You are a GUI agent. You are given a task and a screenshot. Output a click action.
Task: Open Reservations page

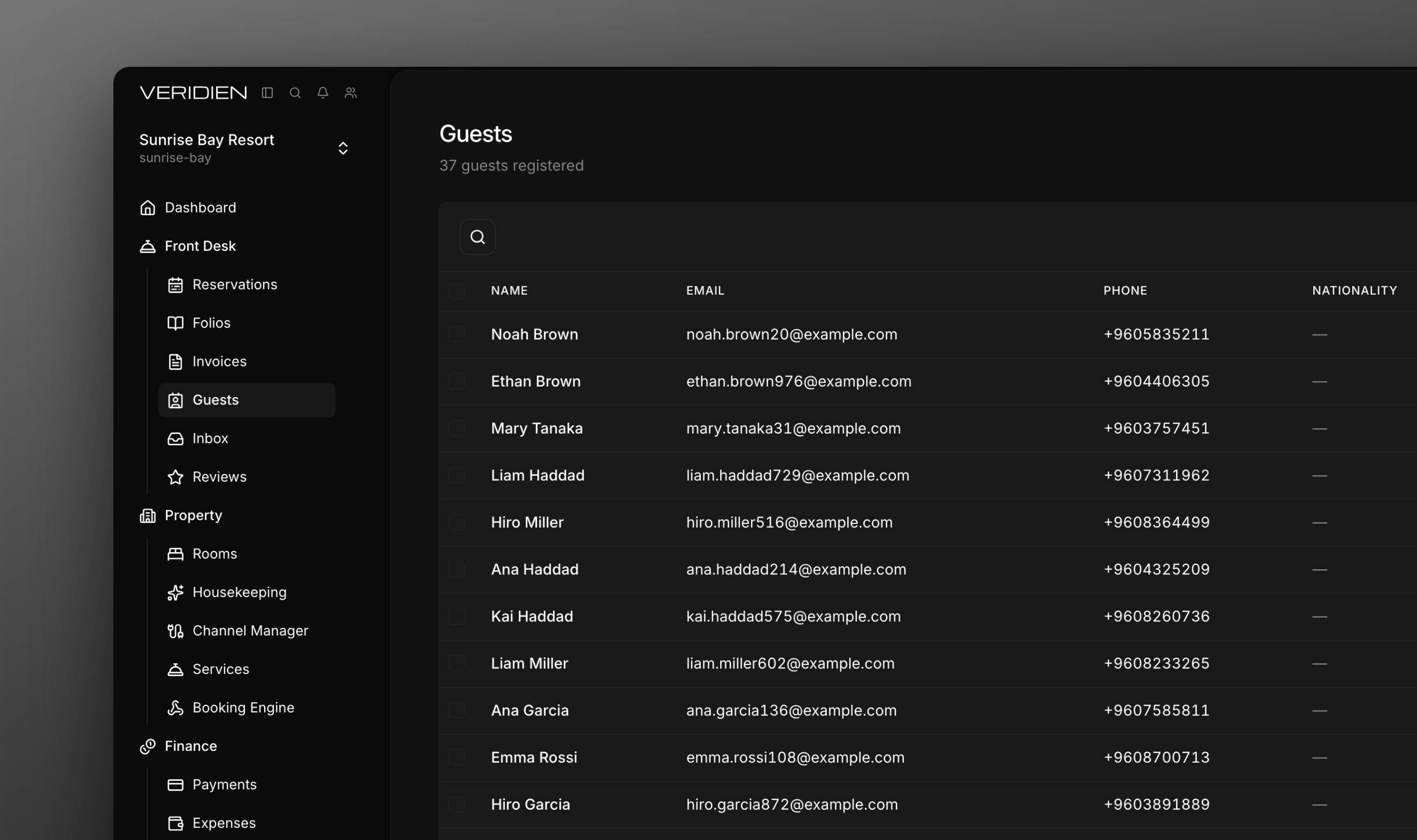[x=235, y=285]
